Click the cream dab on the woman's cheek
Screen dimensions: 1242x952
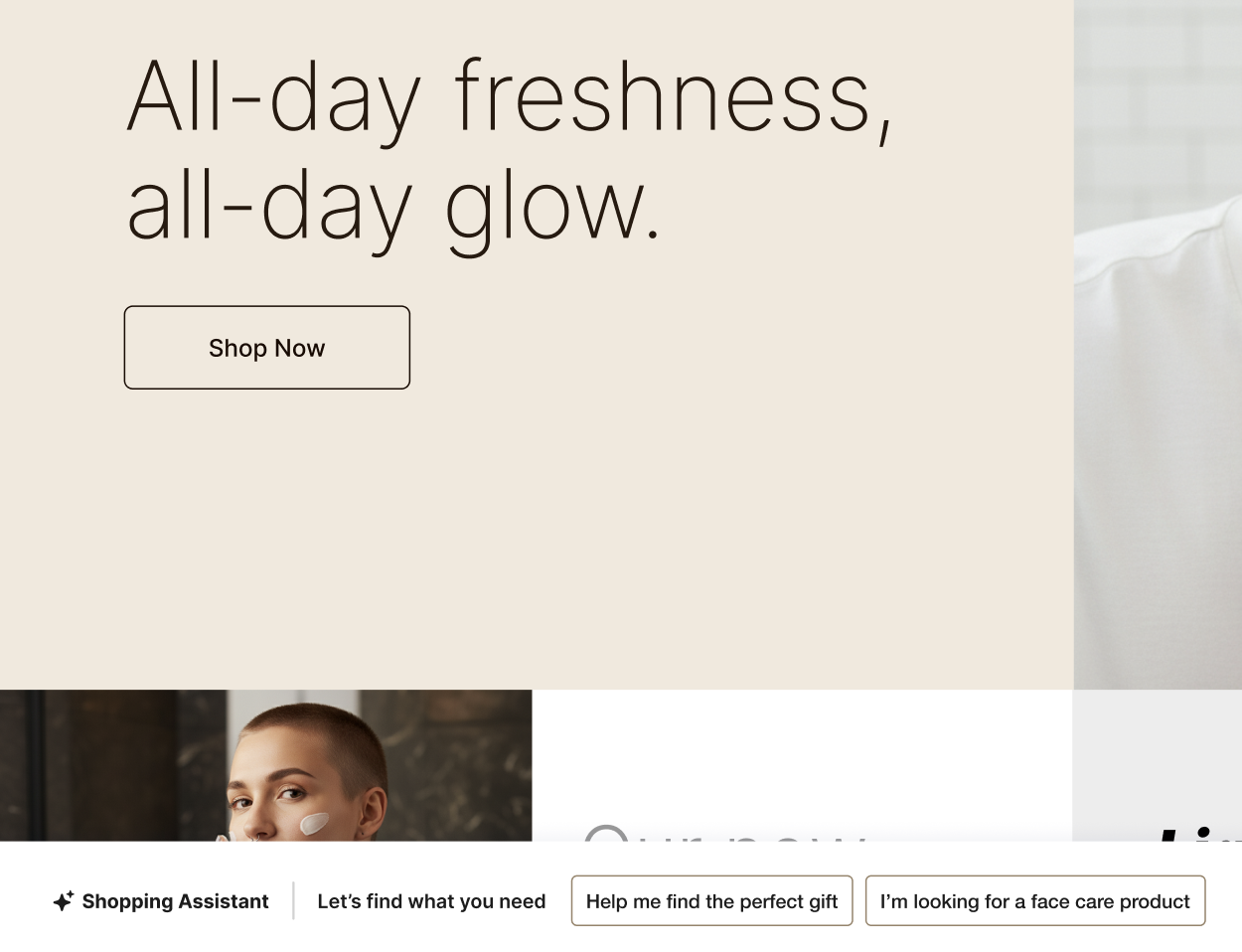point(315,823)
